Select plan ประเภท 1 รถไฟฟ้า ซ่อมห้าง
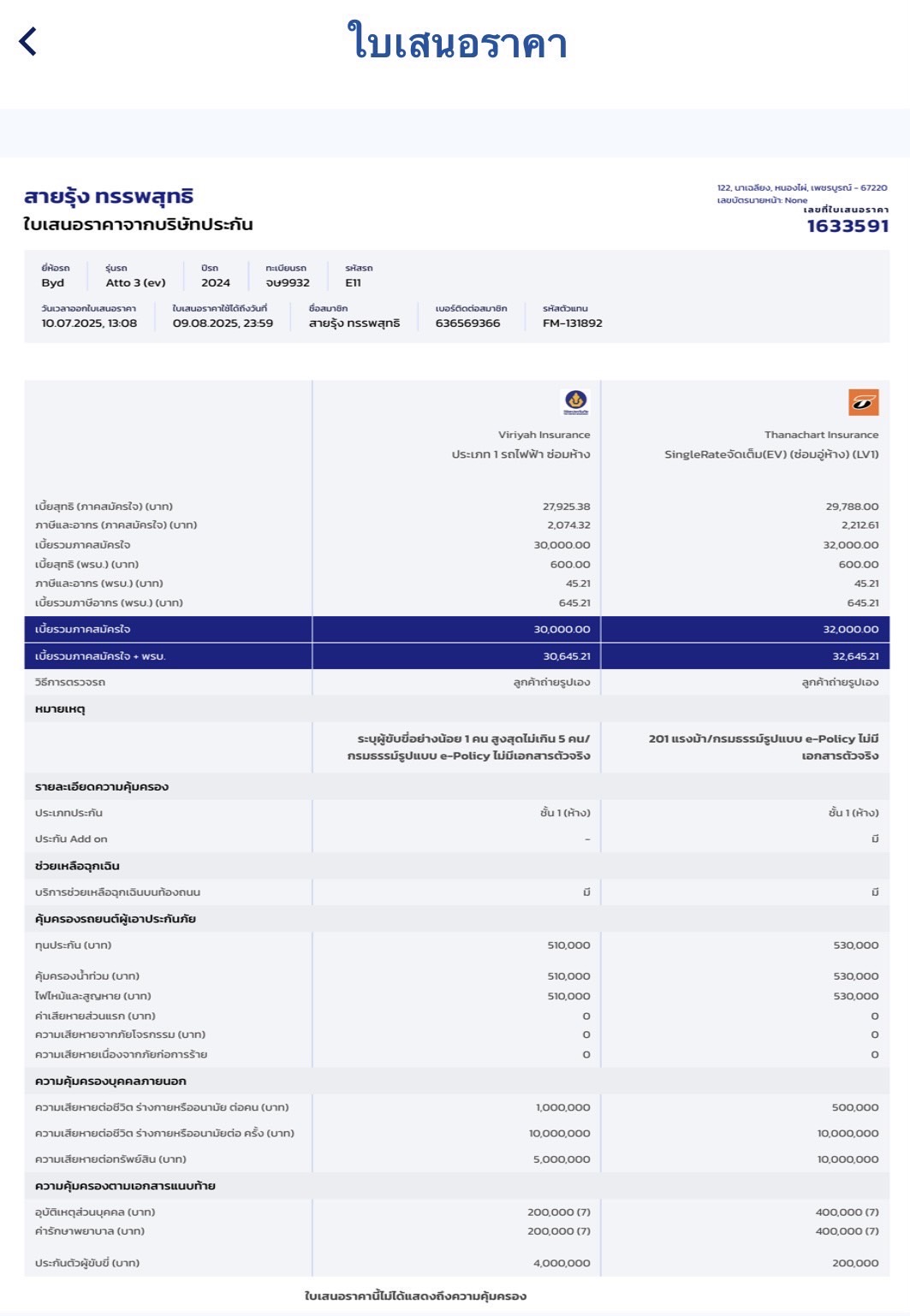Image resolution: width=910 pixels, height=1316 pixels. (x=520, y=454)
